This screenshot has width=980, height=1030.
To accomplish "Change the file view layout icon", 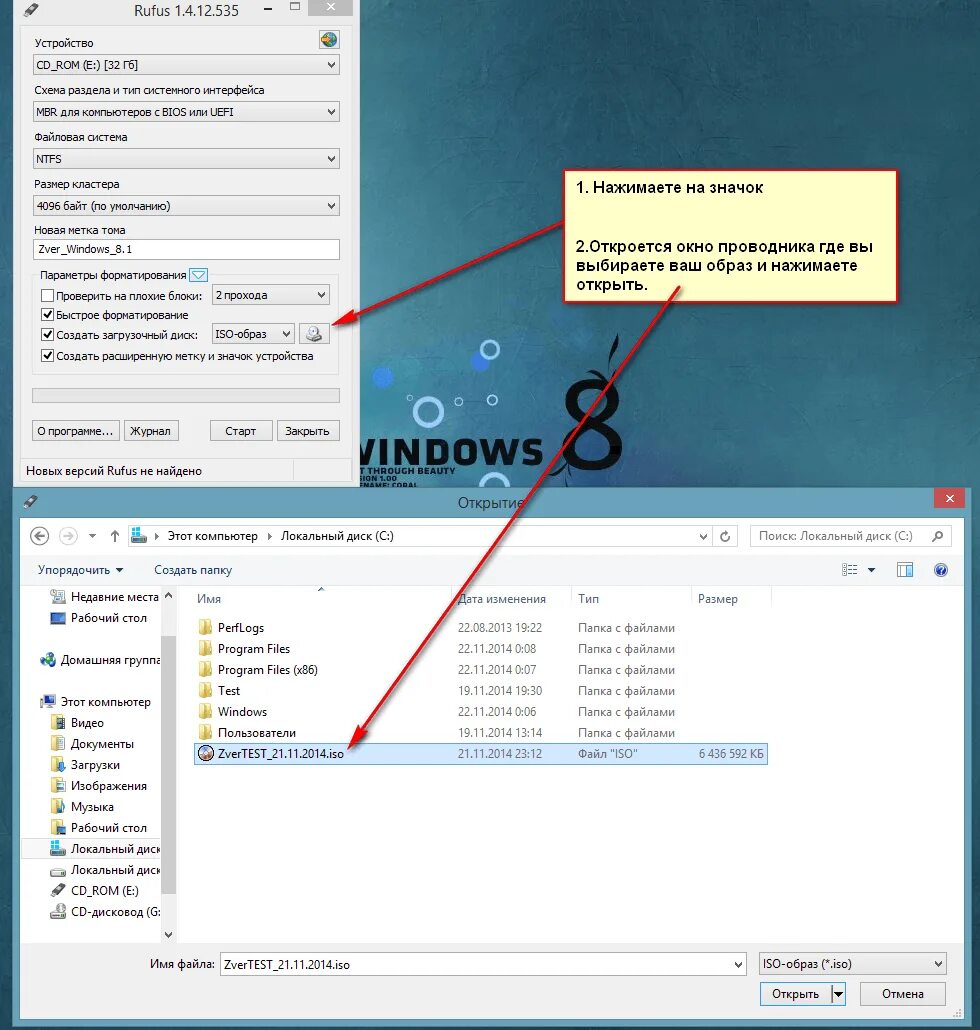I will click(849, 570).
